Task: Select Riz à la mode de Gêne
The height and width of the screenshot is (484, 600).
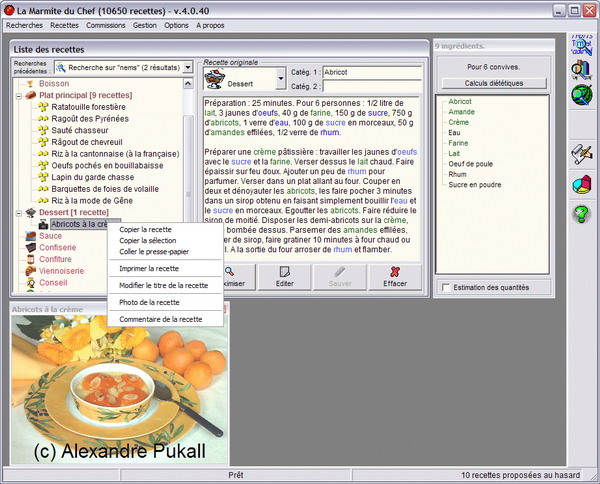Action: [x=92, y=201]
